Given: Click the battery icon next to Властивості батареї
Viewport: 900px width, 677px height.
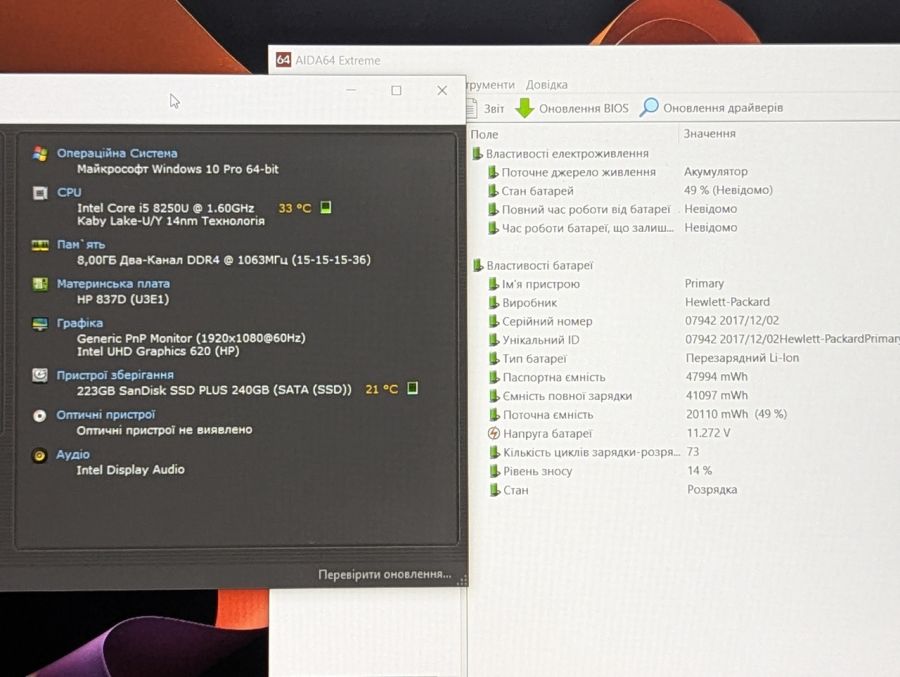Looking at the screenshot, I should point(478,265).
